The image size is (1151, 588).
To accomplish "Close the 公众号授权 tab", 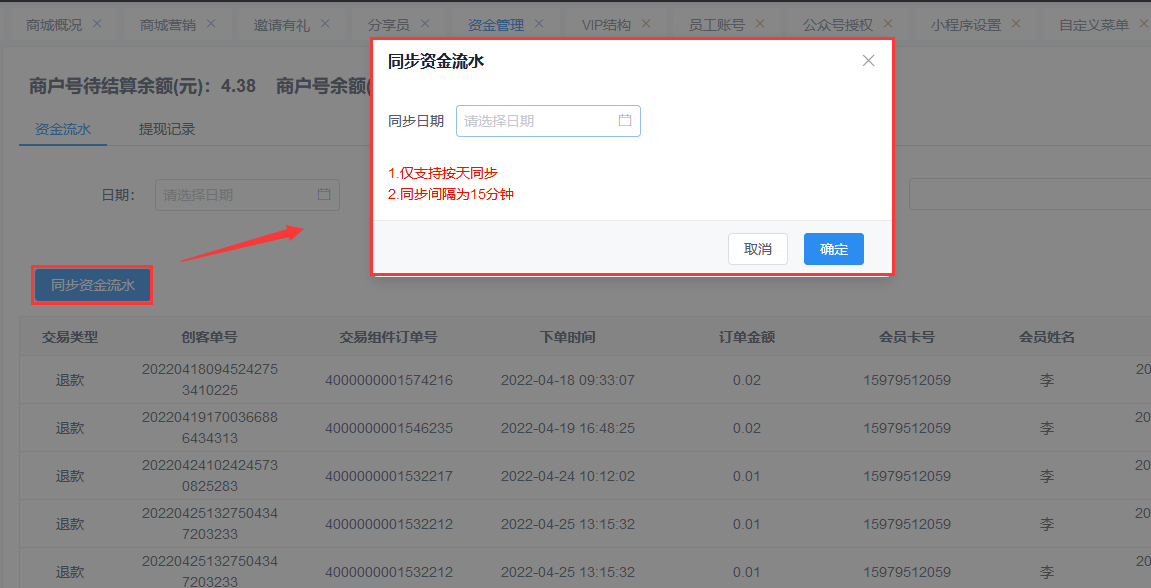I will pos(887,24).
